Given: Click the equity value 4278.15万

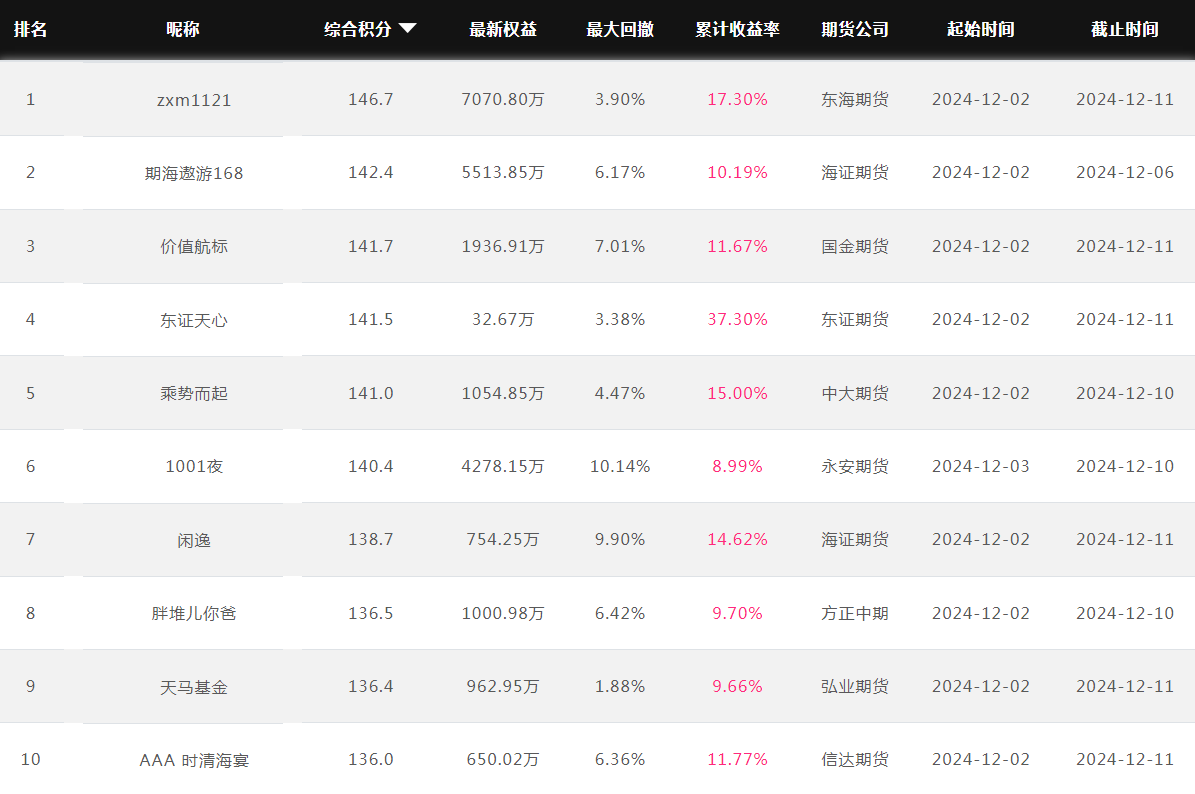Looking at the screenshot, I should coord(503,466).
